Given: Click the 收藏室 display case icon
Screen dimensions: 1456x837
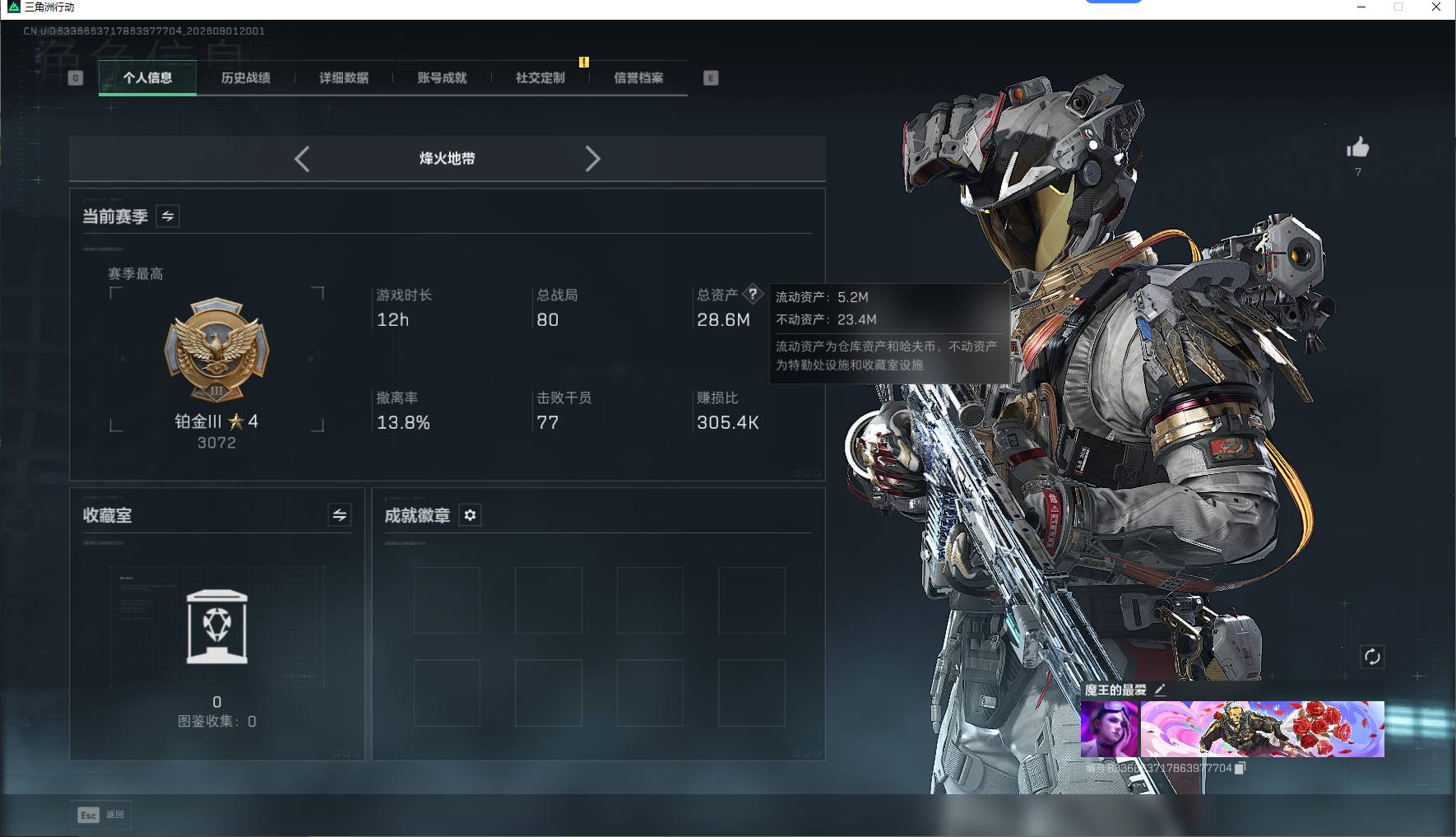Looking at the screenshot, I should tap(217, 627).
